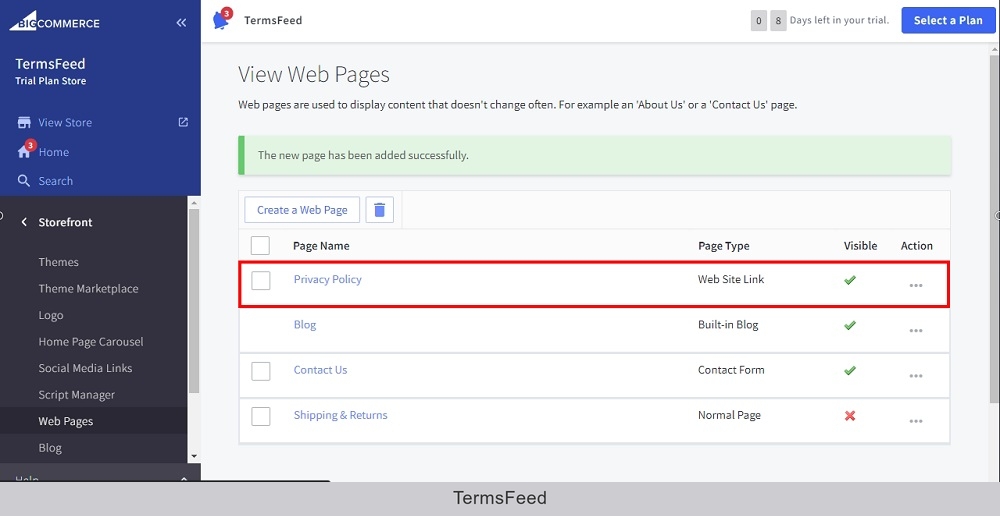This screenshot has height=516, width=1000.
Task: Click Create a Web Page button
Action: [x=302, y=209]
